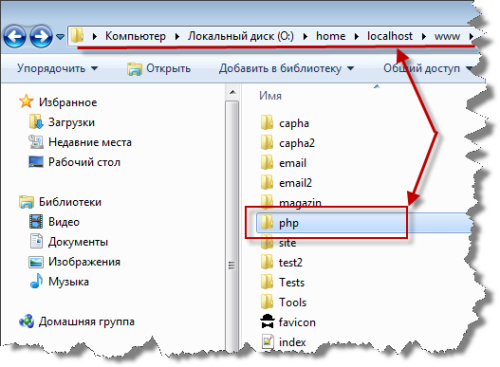Select the Tests folder icon
This screenshot has height=367, width=500.
[267, 282]
